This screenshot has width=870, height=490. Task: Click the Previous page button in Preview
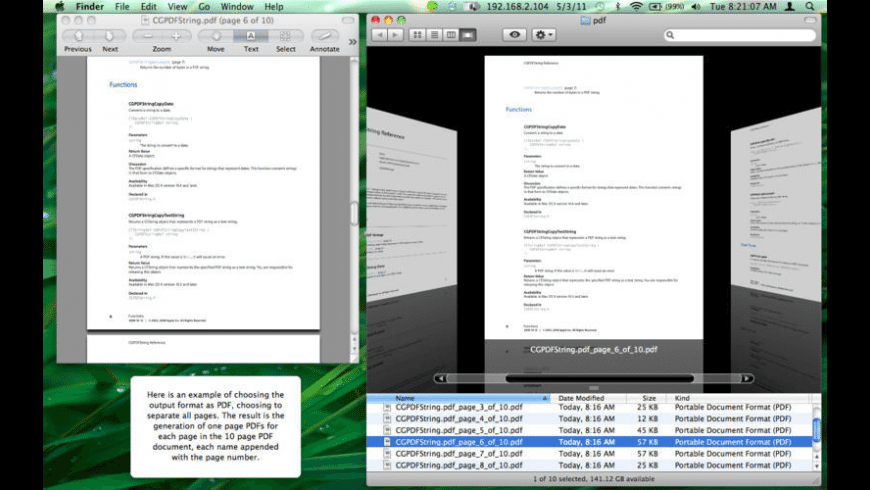point(78,36)
